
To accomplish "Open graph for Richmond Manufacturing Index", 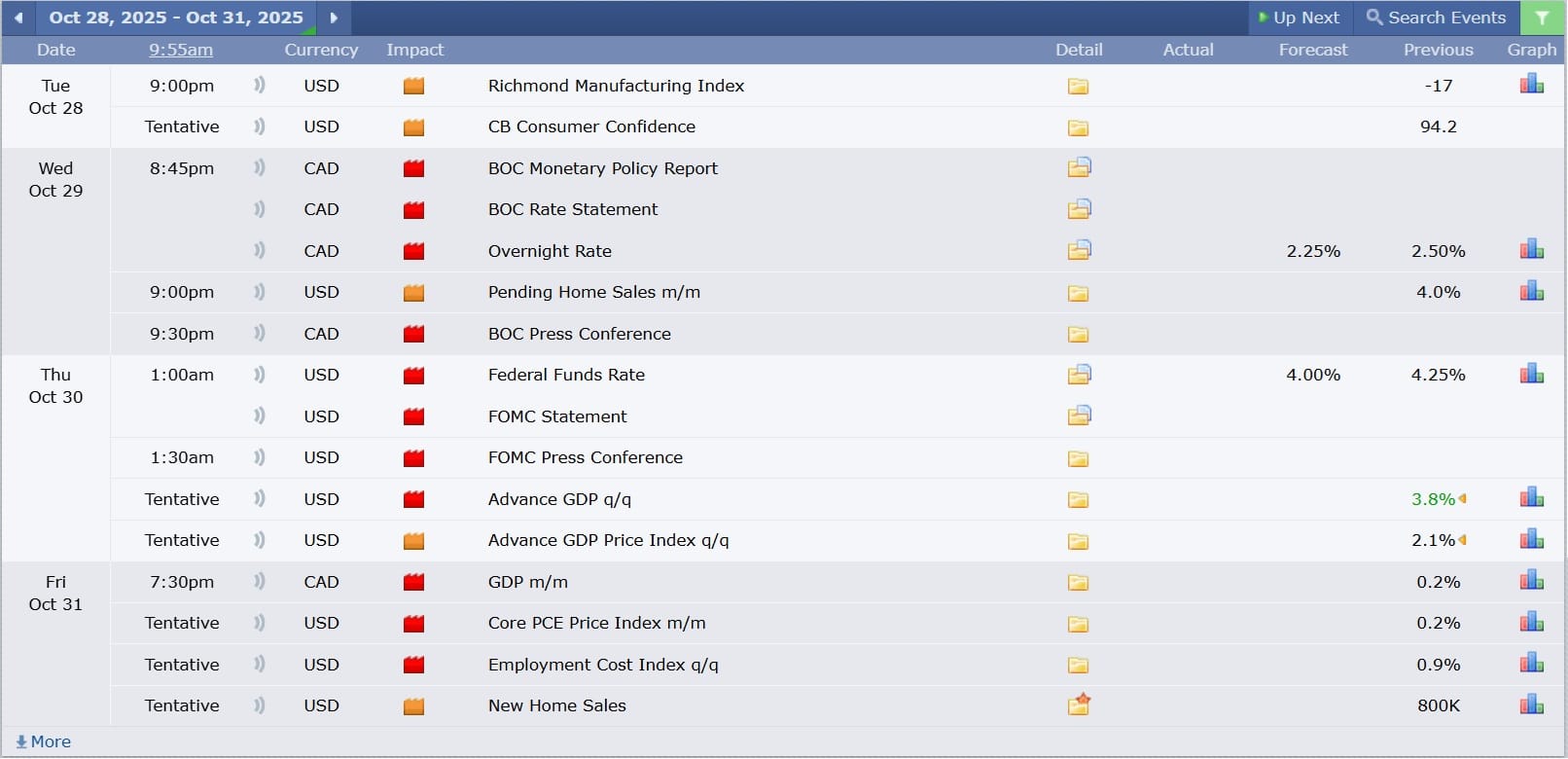I will click(x=1531, y=86).
